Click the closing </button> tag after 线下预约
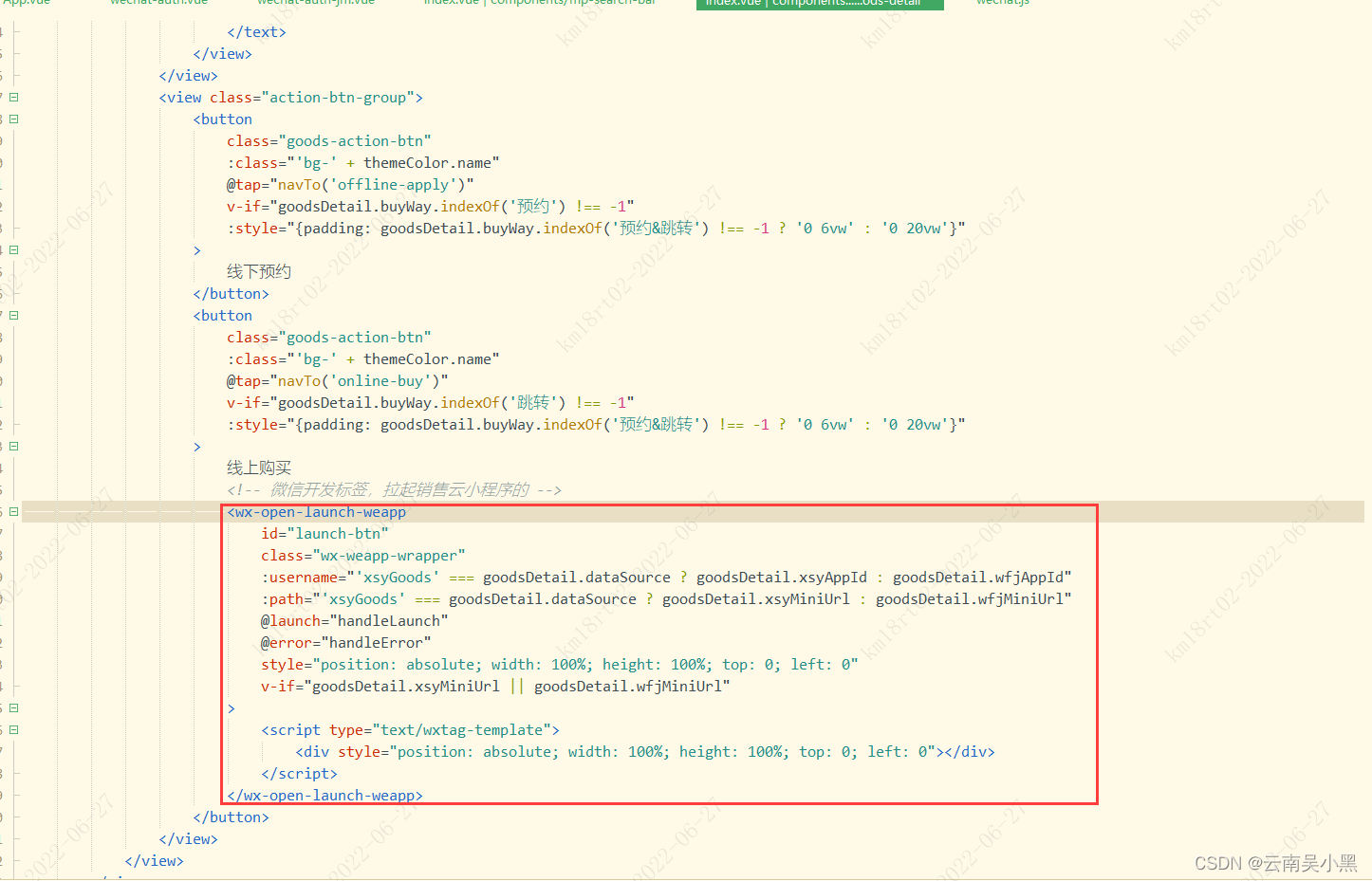 click(x=231, y=293)
